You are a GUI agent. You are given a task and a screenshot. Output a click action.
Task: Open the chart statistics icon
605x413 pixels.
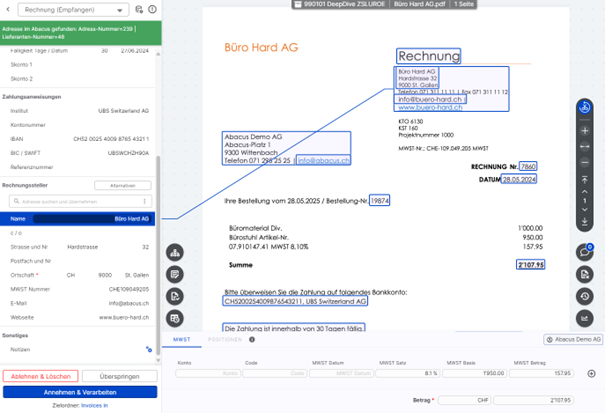pyautogui.click(x=585, y=318)
